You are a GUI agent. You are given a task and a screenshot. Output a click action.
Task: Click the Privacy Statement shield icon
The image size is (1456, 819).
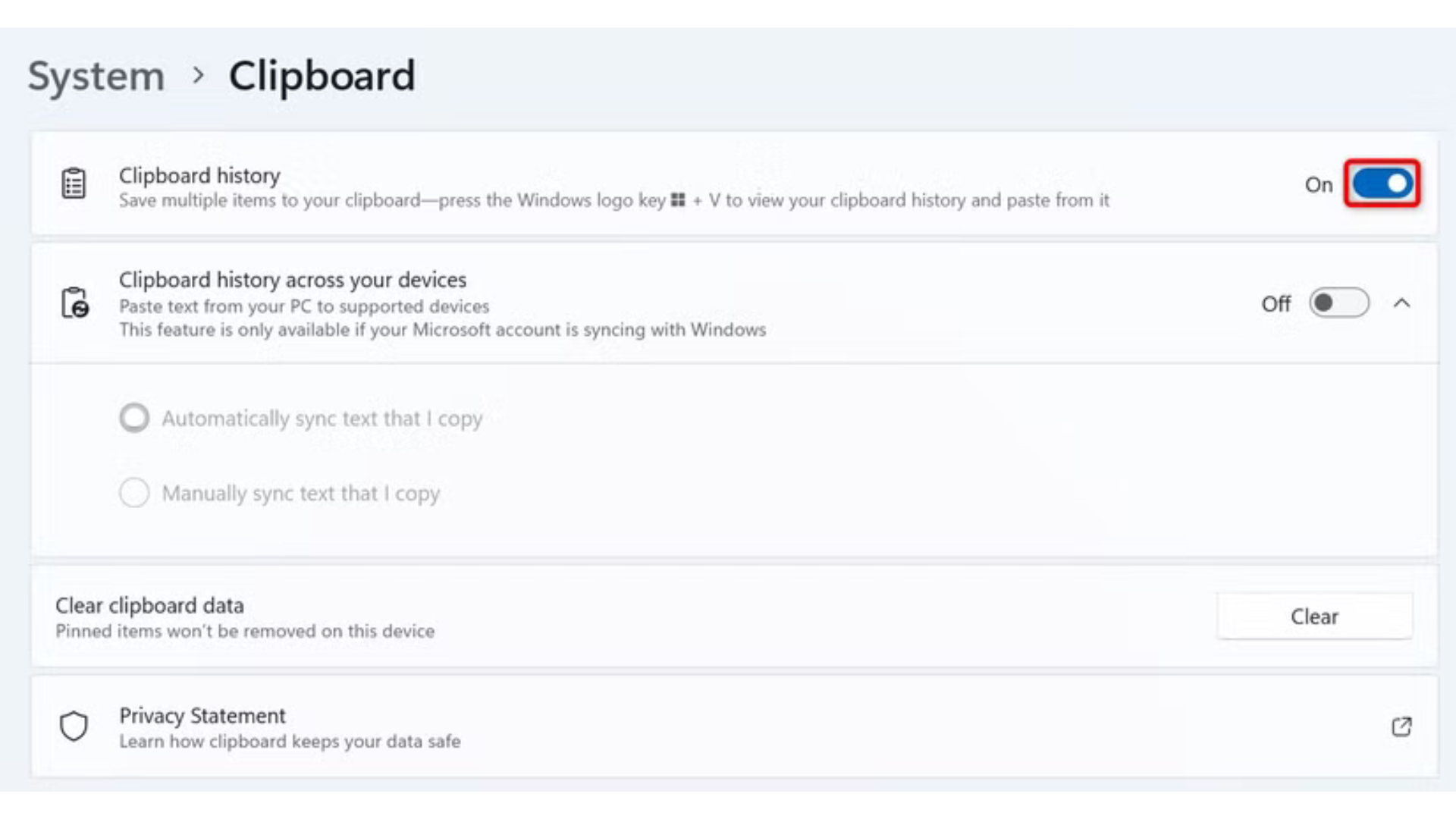pyautogui.click(x=74, y=726)
